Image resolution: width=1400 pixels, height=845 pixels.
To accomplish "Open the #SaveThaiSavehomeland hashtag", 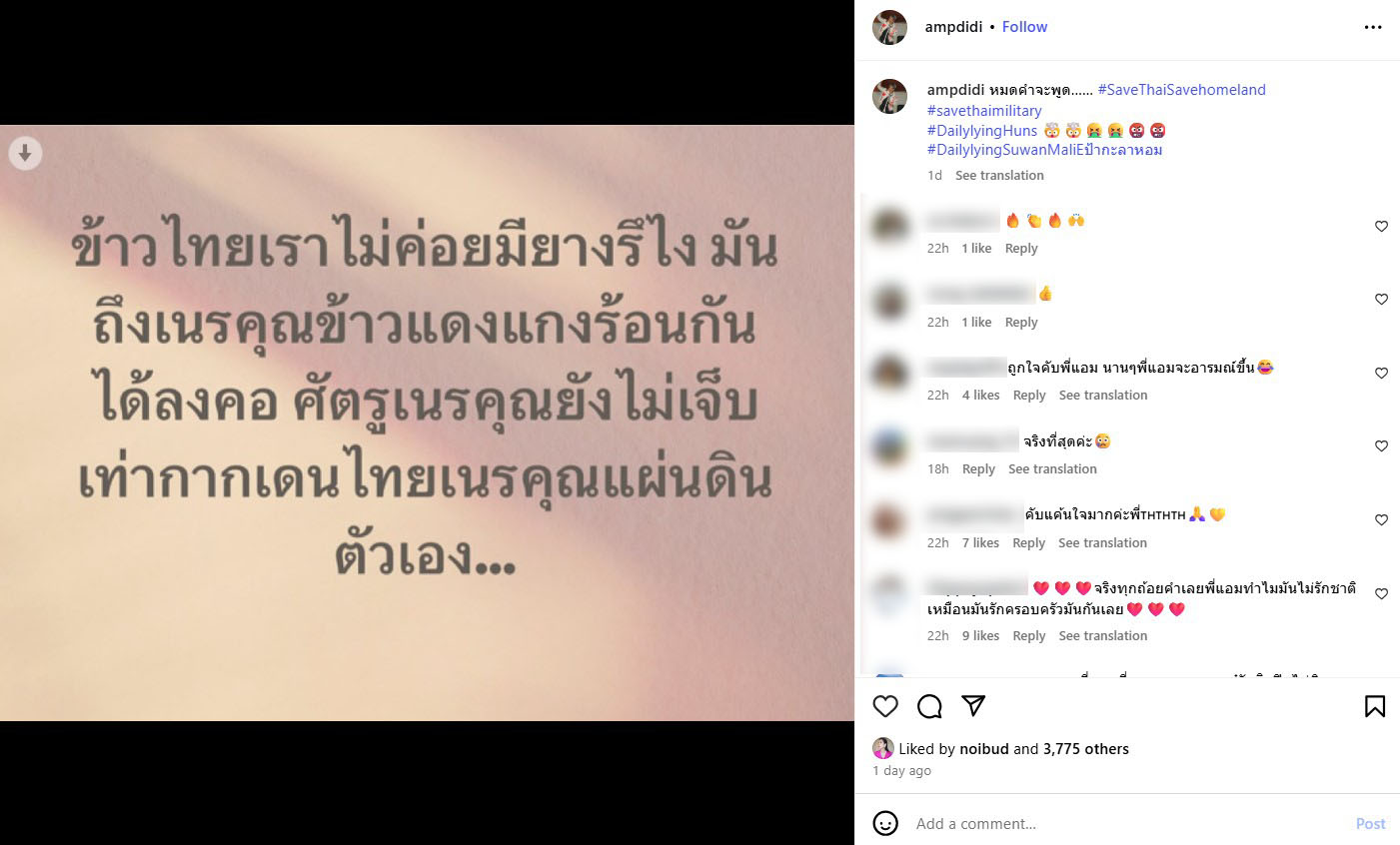I will pyautogui.click(x=1181, y=90).
